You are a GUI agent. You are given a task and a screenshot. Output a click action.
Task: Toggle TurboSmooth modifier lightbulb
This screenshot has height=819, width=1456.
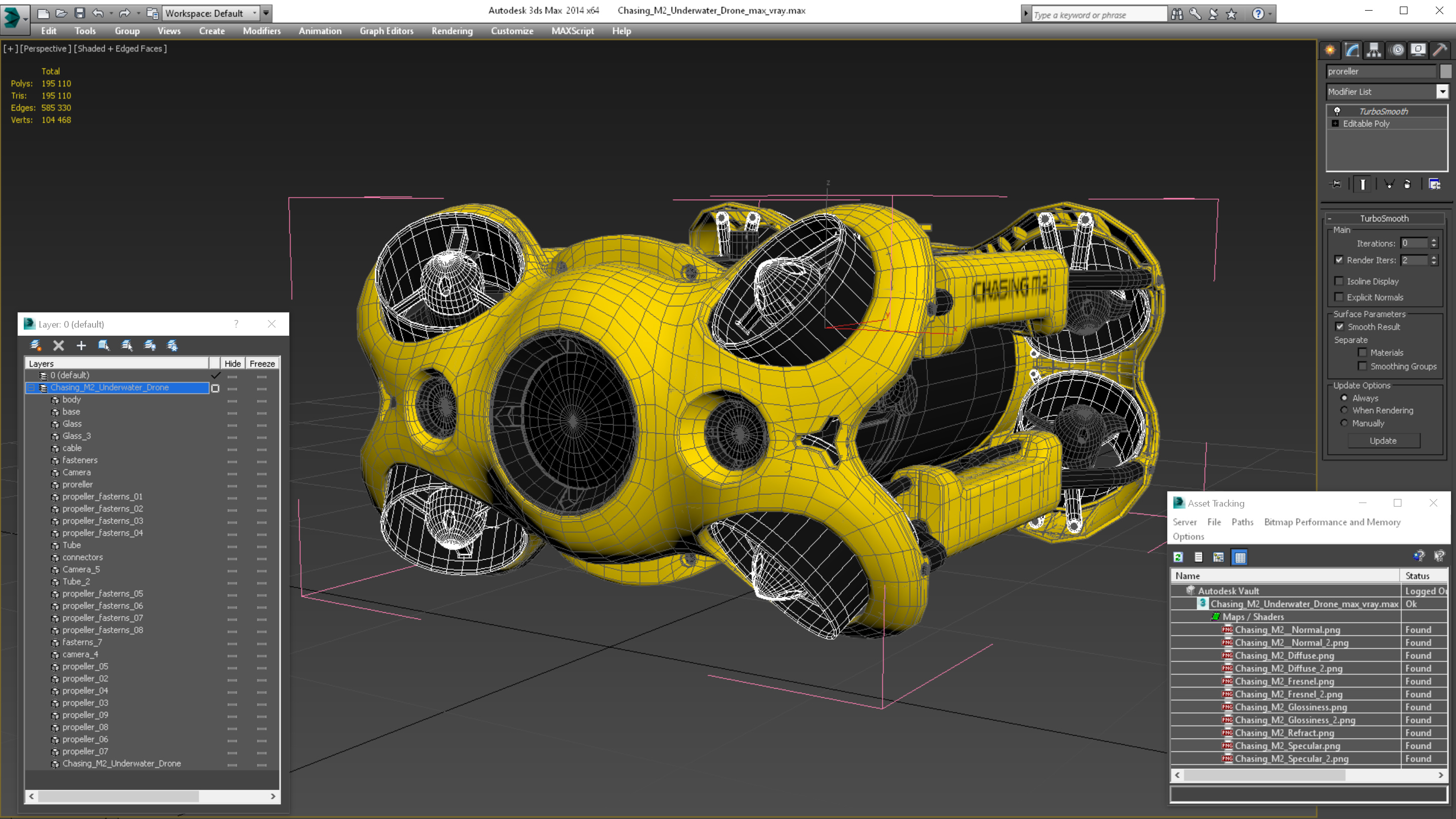click(1337, 111)
